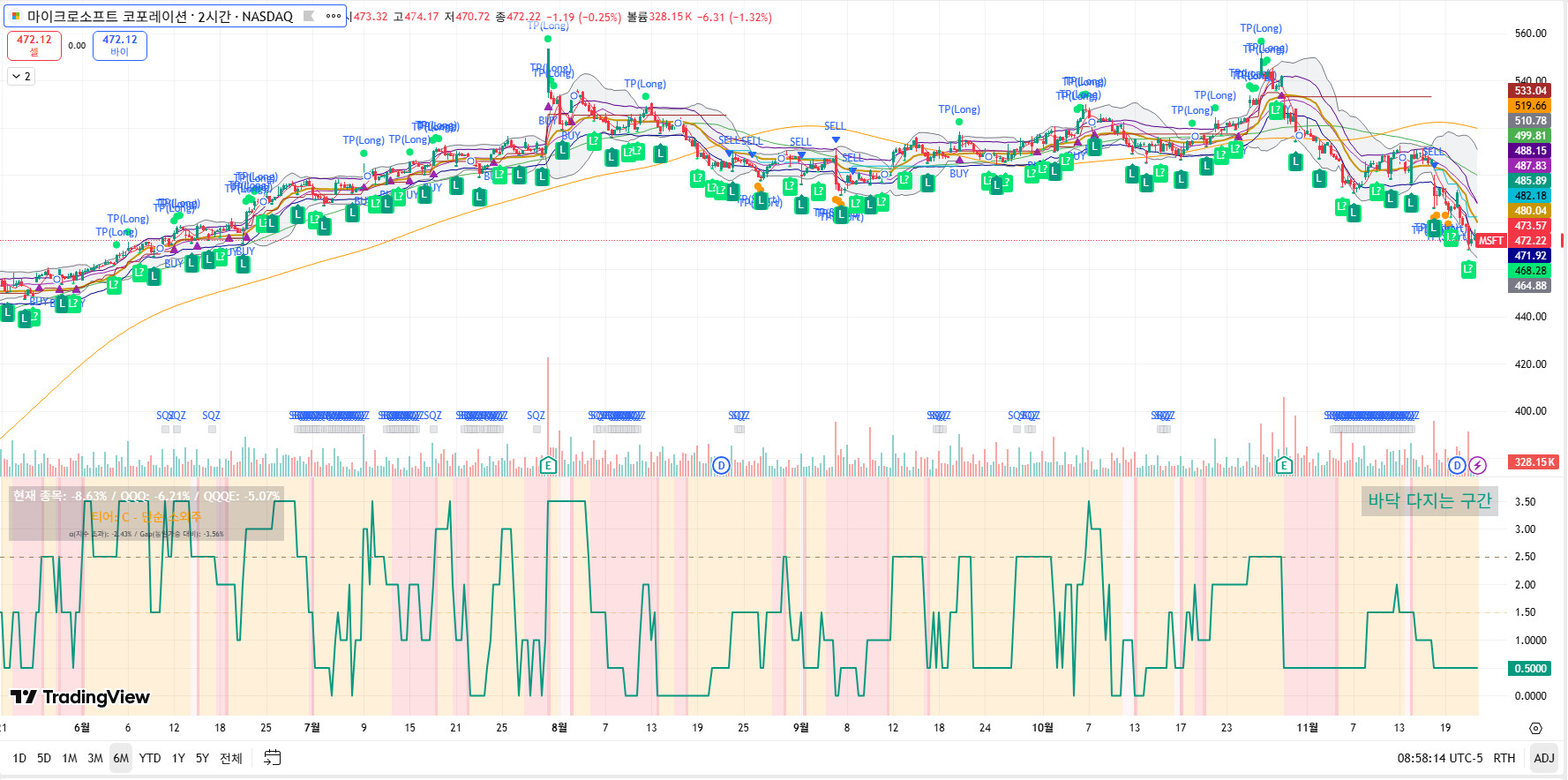Viewport: 1568px width, 780px height.
Task: Toggle the ADJ adjusted-price button
Action: (1544, 758)
